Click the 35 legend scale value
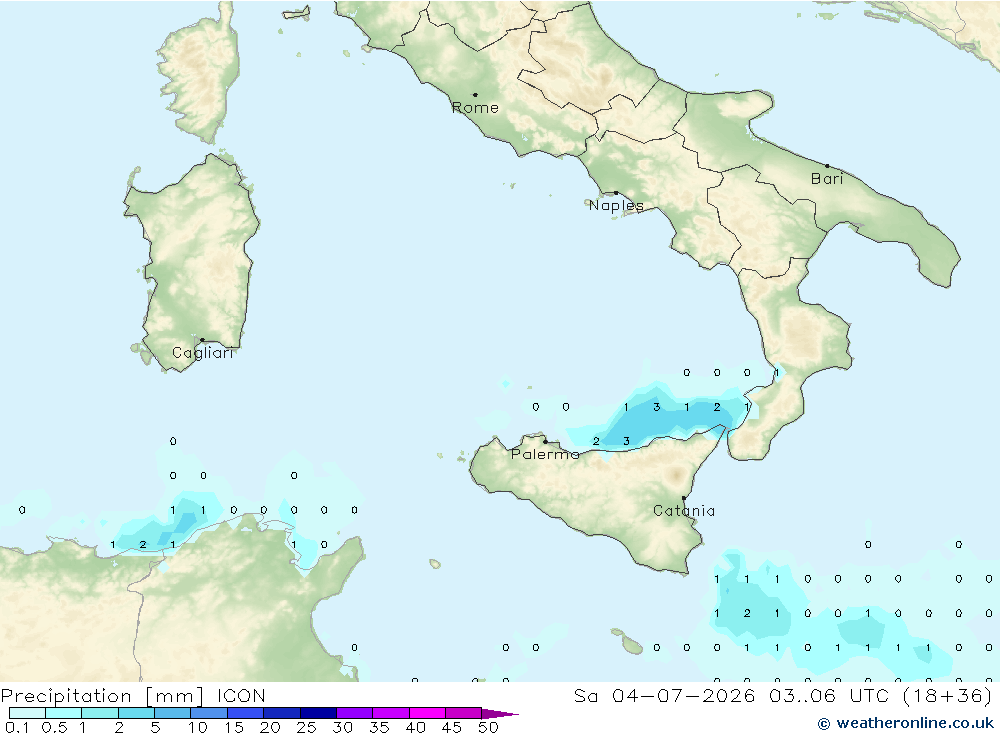 379,727
